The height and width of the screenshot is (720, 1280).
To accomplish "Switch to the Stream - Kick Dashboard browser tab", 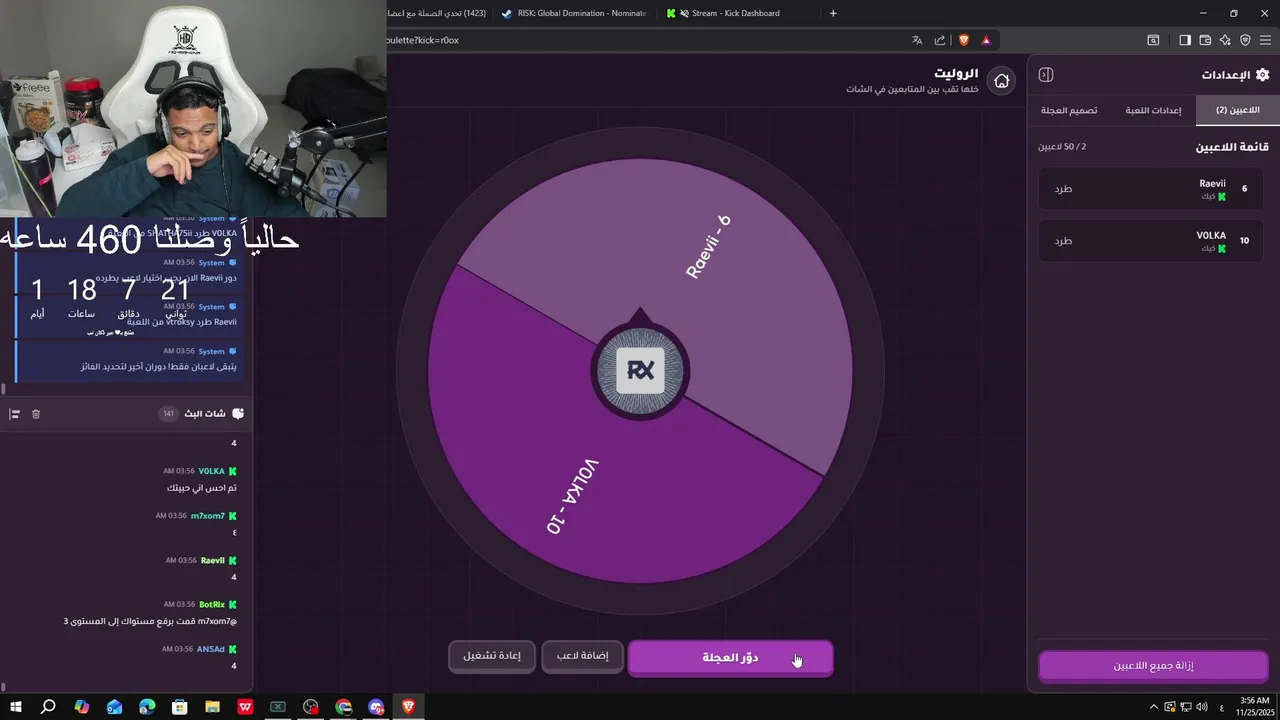I will pyautogui.click(x=738, y=13).
